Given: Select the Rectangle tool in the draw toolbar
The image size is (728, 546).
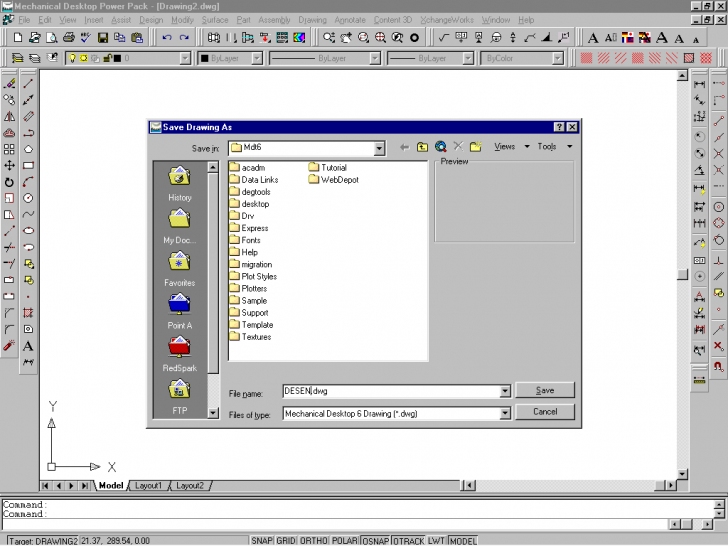Looking at the screenshot, I should tap(28, 166).
